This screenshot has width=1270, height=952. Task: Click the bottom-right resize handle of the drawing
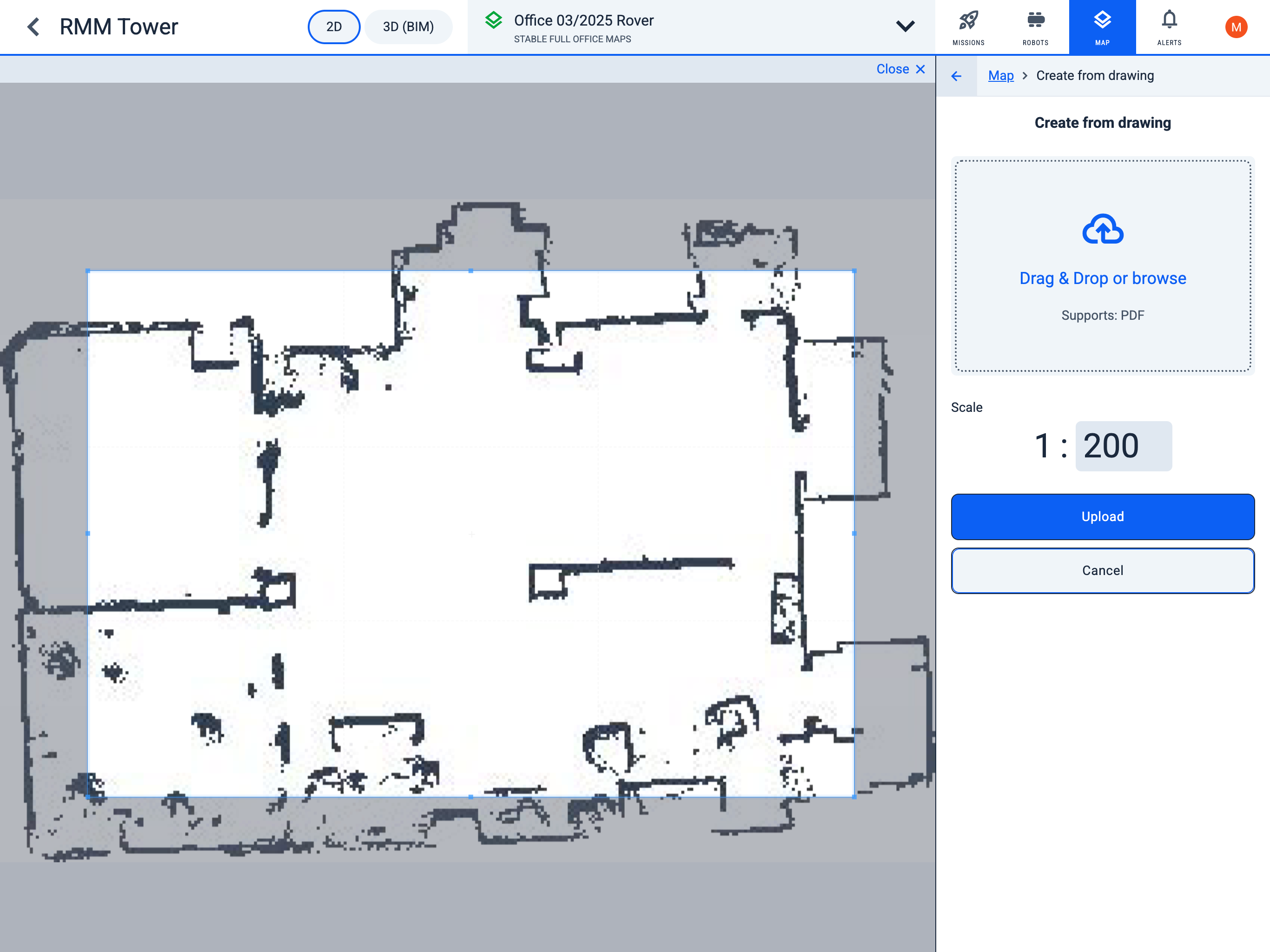point(854,797)
